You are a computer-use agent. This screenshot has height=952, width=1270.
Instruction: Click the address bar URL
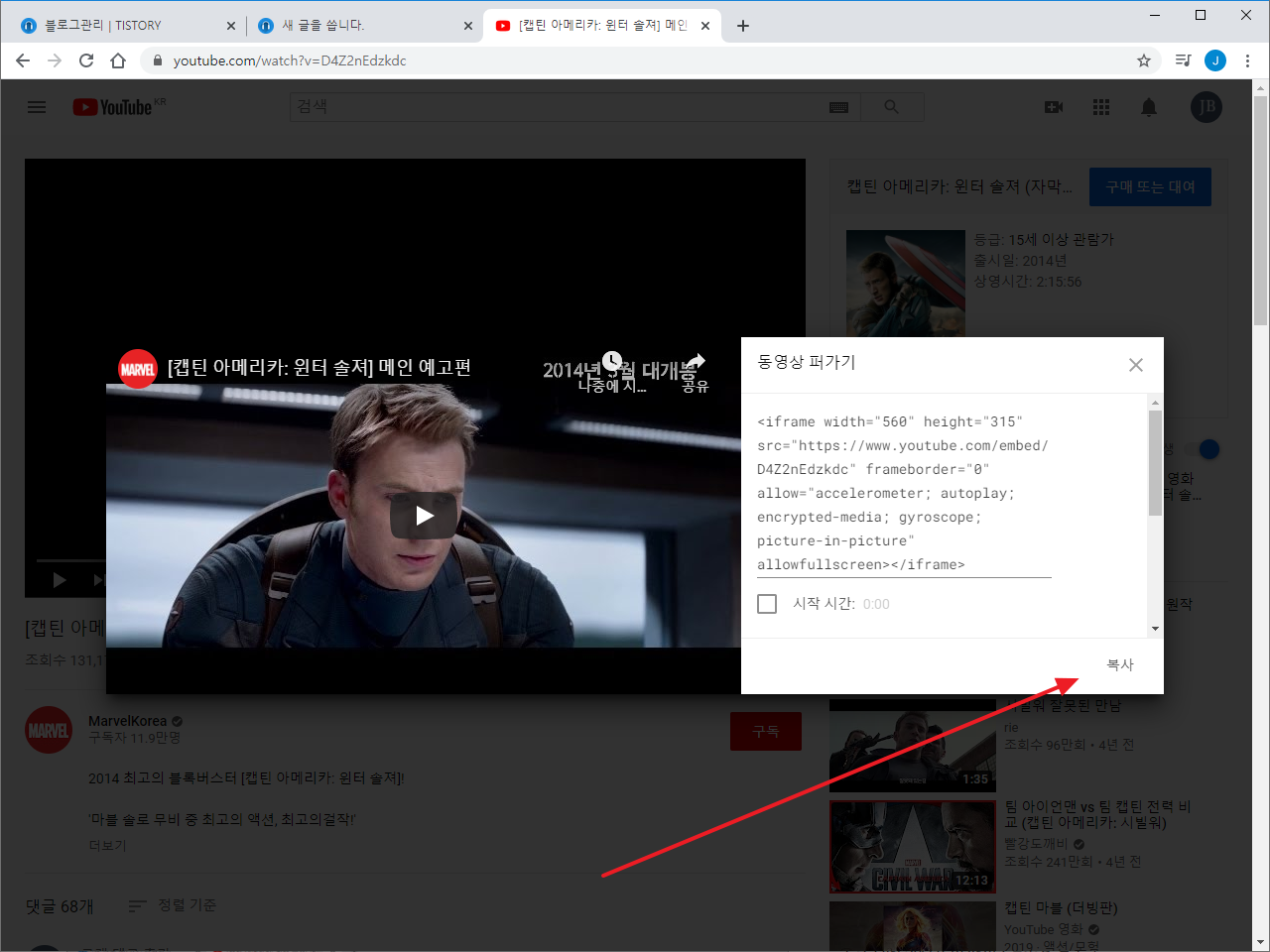pos(290,60)
